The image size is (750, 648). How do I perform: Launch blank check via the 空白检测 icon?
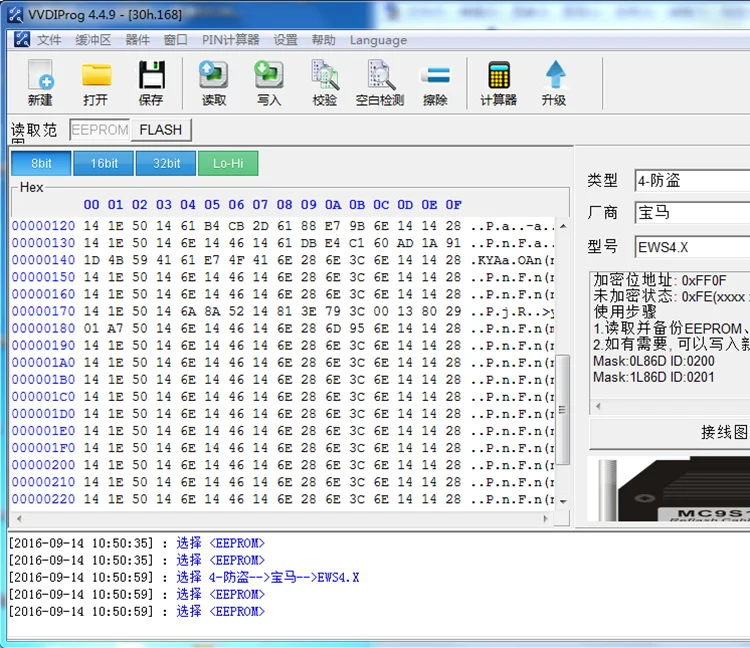(380, 82)
